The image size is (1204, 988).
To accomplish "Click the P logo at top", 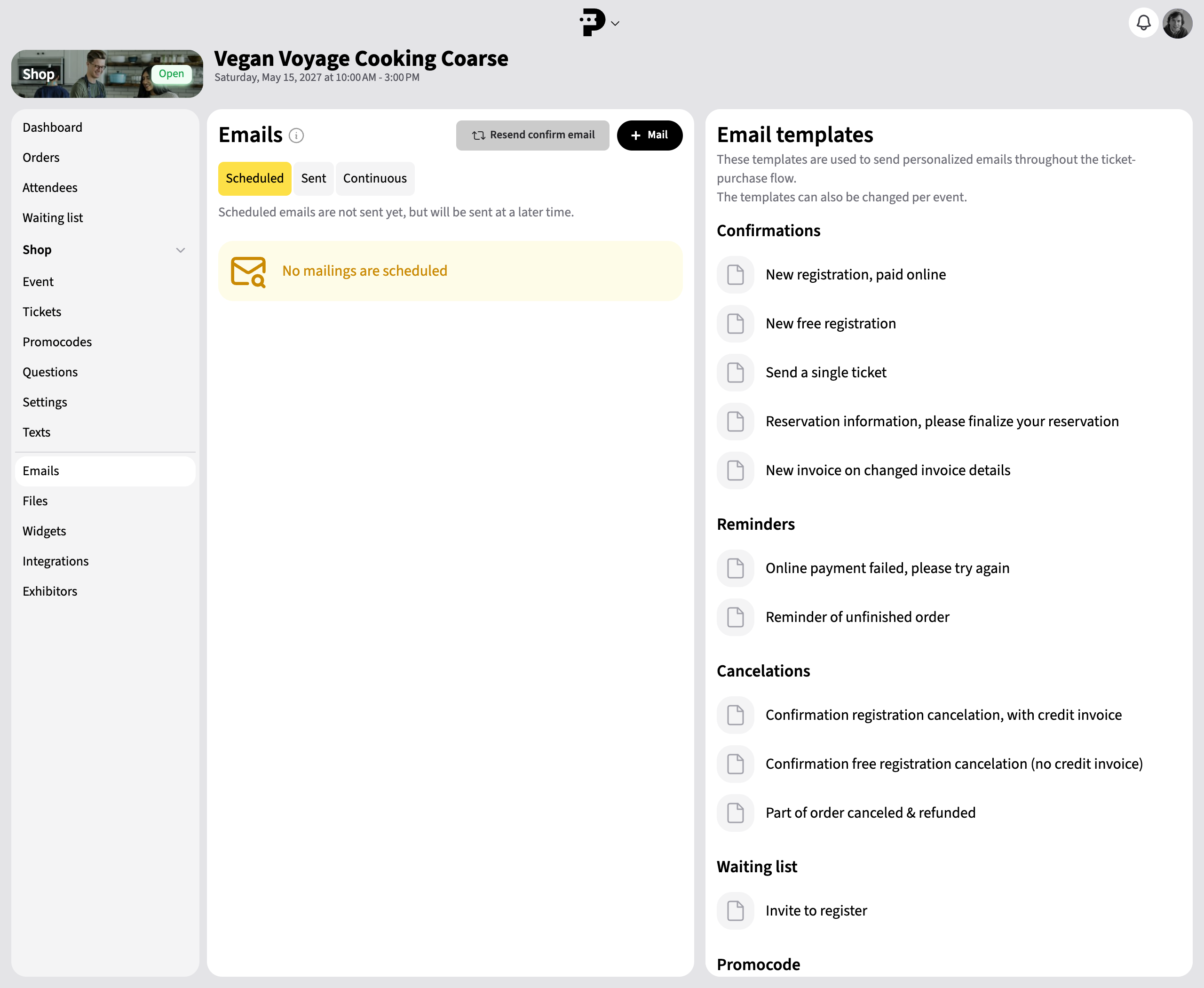I will tap(592, 23).
